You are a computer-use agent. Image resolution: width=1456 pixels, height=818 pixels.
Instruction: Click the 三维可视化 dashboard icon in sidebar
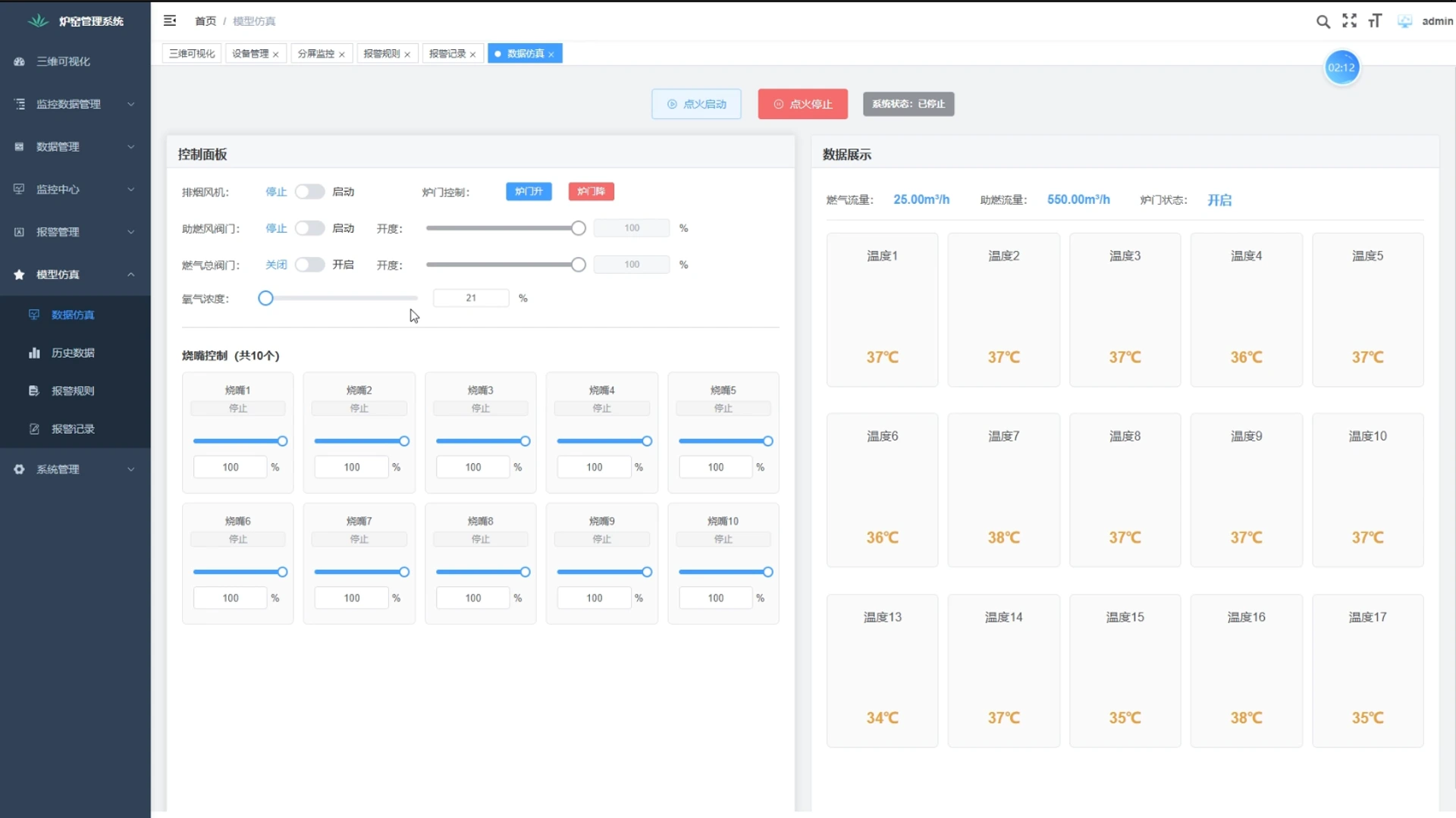pyautogui.click(x=20, y=61)
